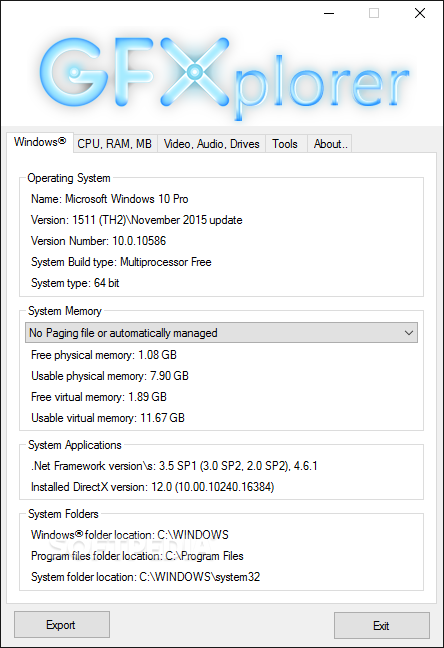Click 'Version Number: 10.0.10586' text

pyautogui.click(x=98, y=241)
